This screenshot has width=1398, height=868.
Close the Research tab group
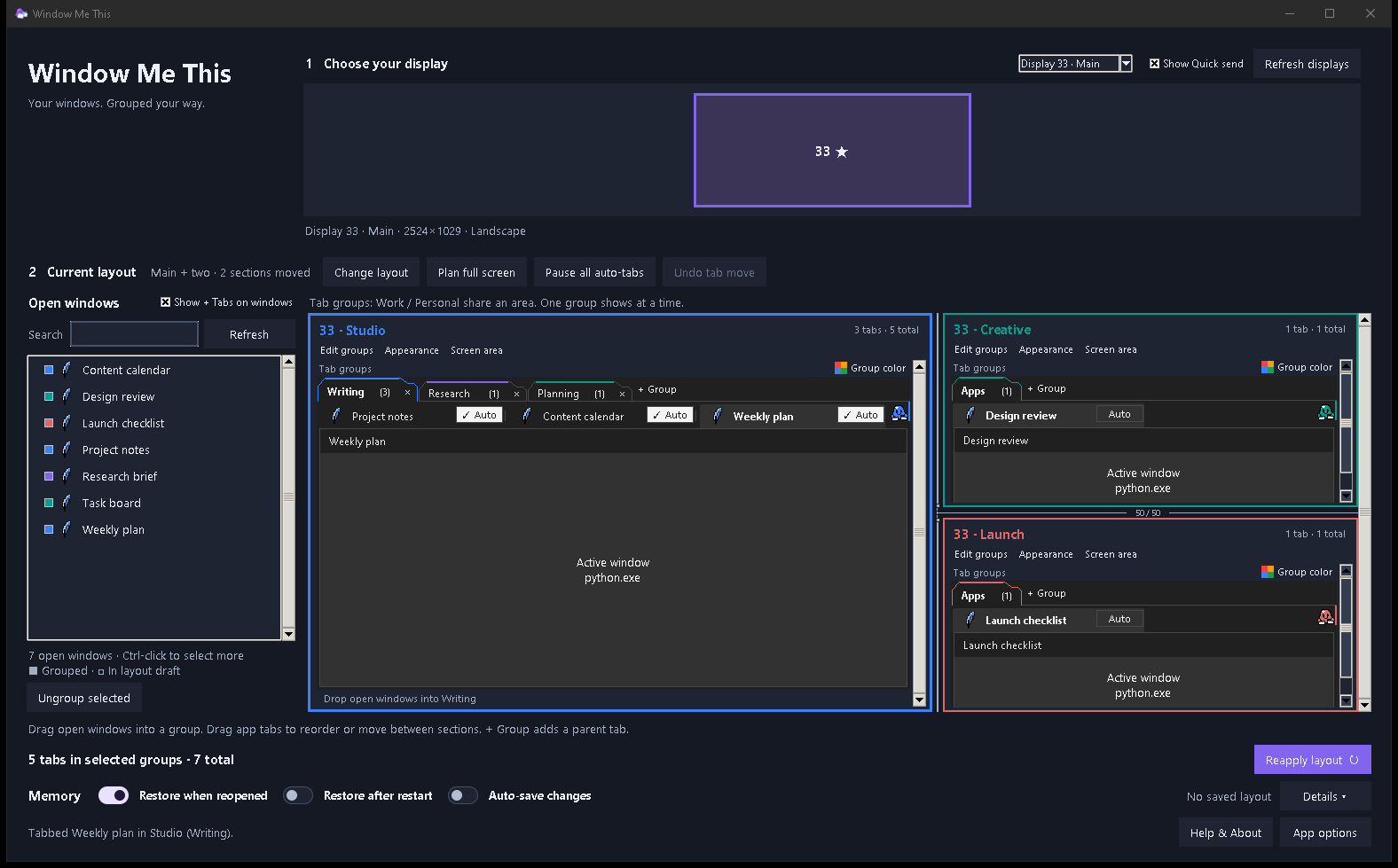coord(516,394)
